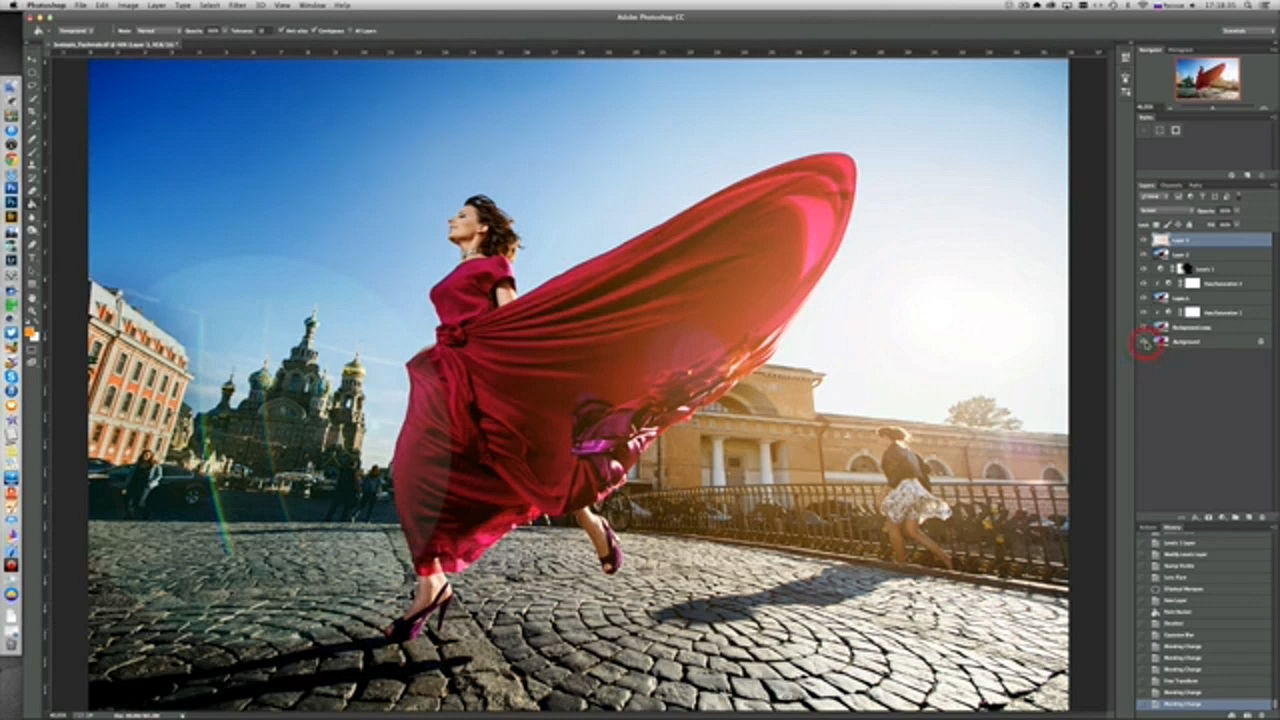Click the Tolerance input field

tap(265, 31)
